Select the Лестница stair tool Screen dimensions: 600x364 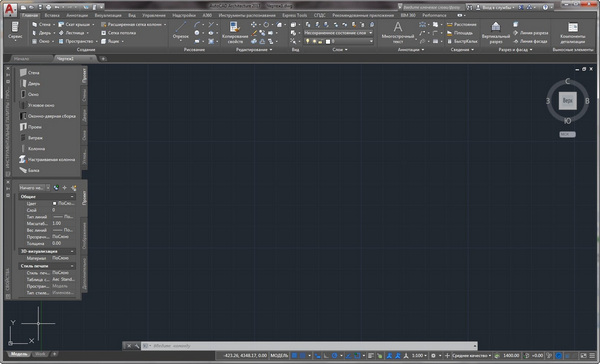(72, 33)
